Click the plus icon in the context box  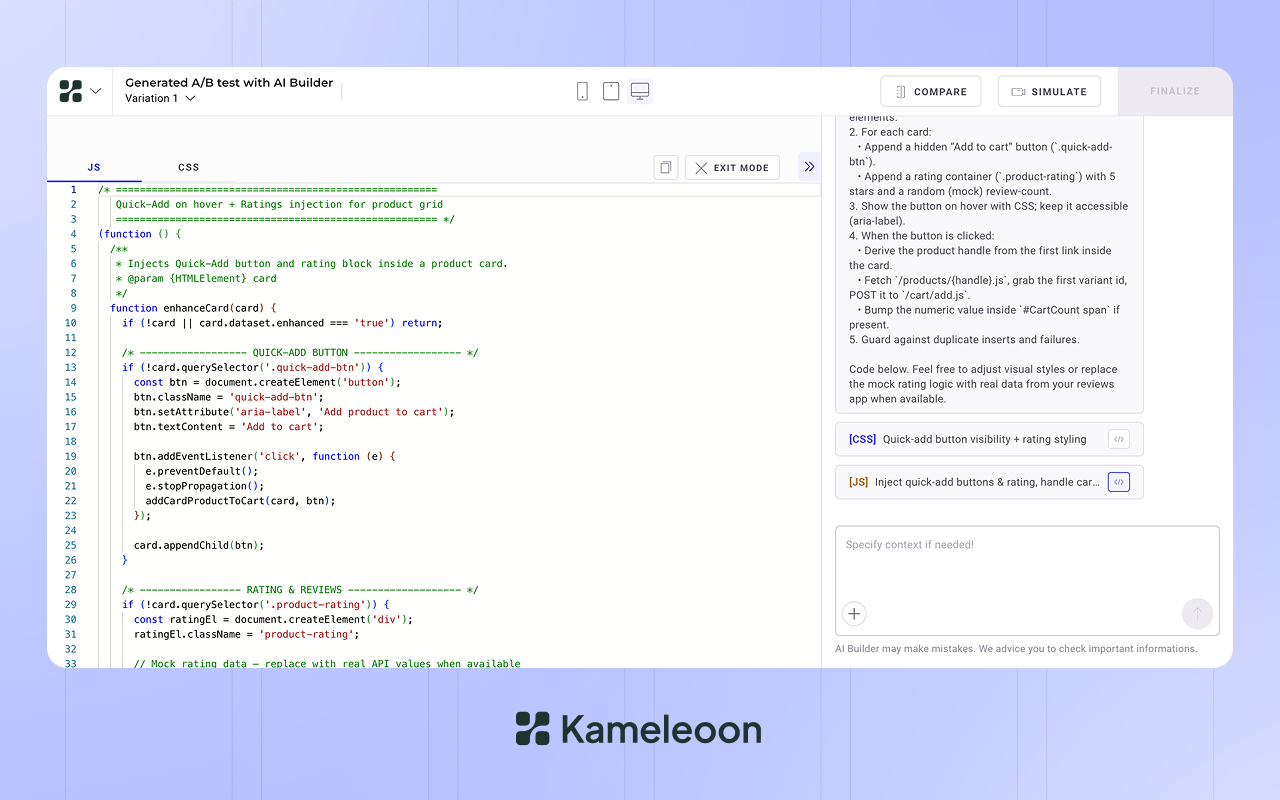(854, 613)
